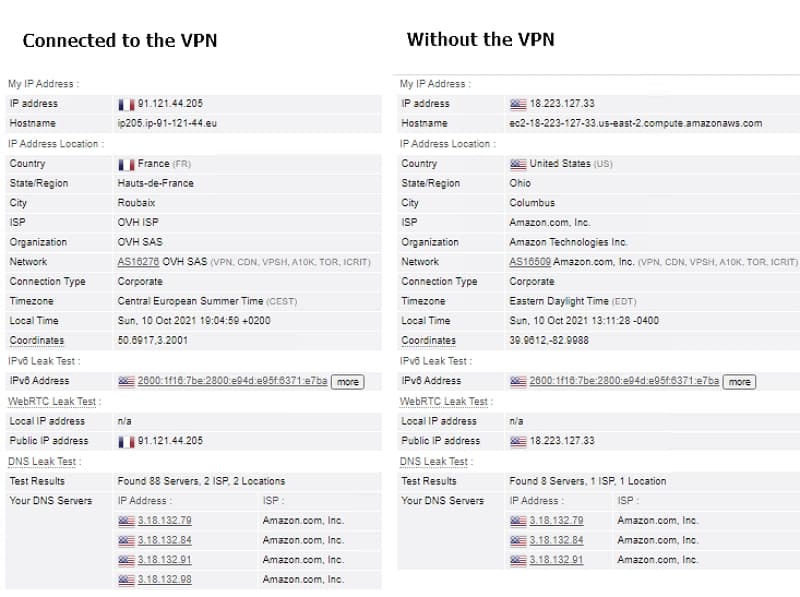Click the flag beside IPv6 address in VPN panel
The image size is (800, 597).
126,381
